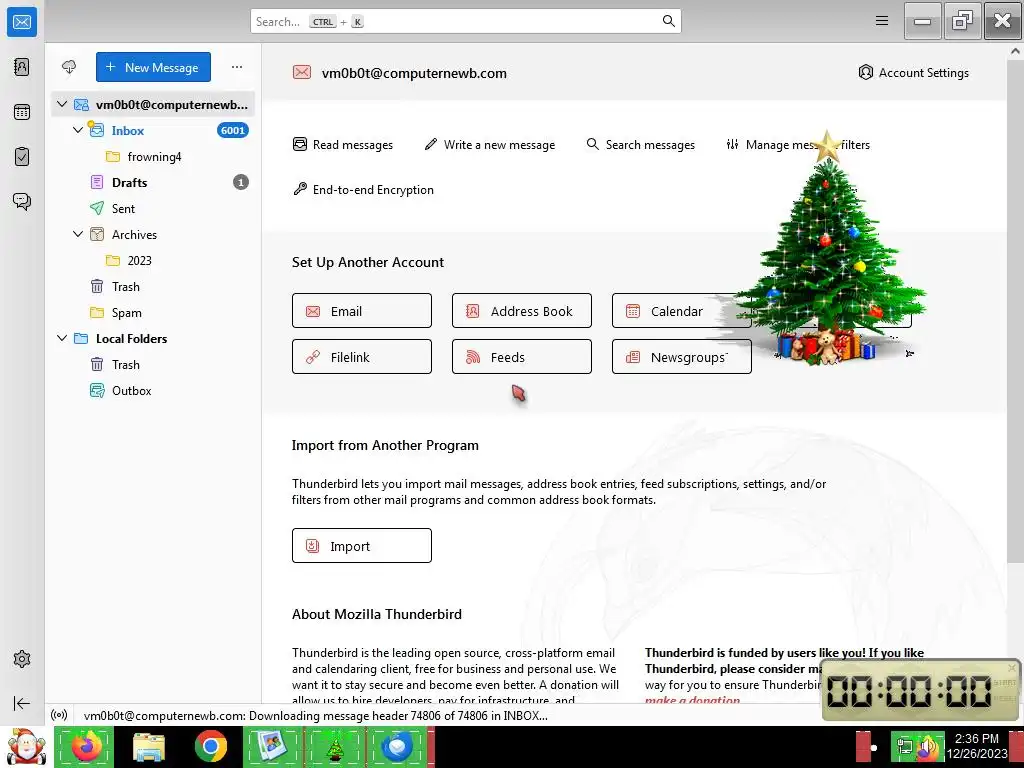Open the folder pane options ellipsis
The width and height of the screenshot is (1024, 768).
point(237,67)
